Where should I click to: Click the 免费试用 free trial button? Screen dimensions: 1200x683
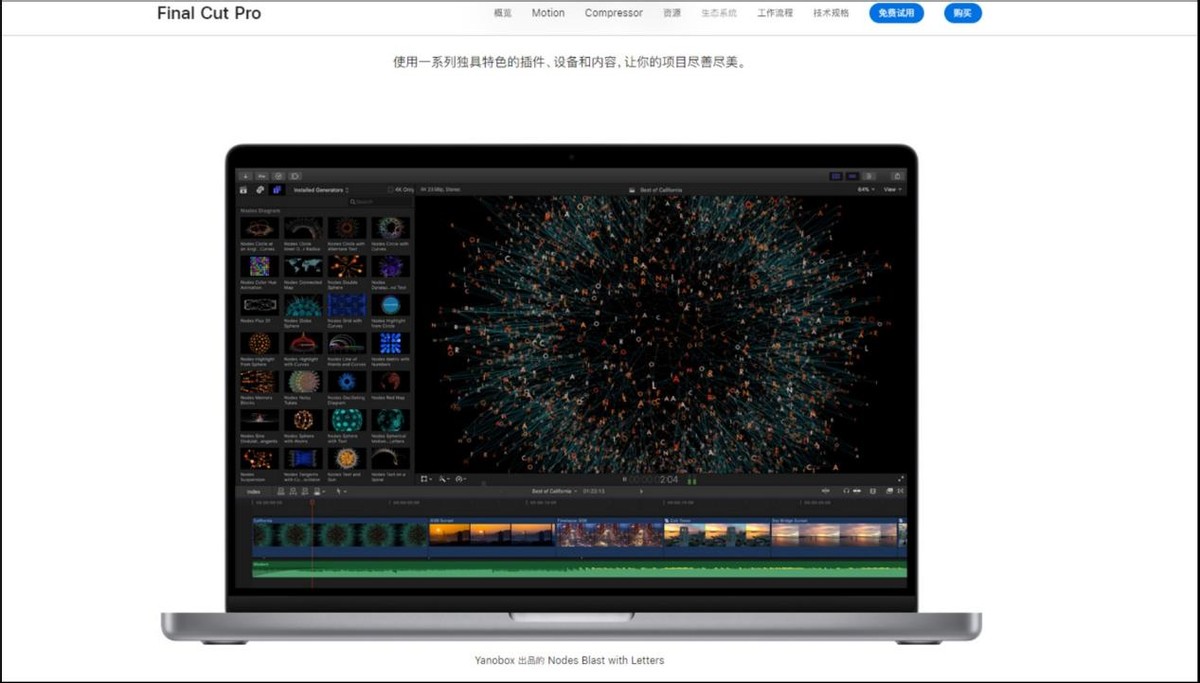896,13
